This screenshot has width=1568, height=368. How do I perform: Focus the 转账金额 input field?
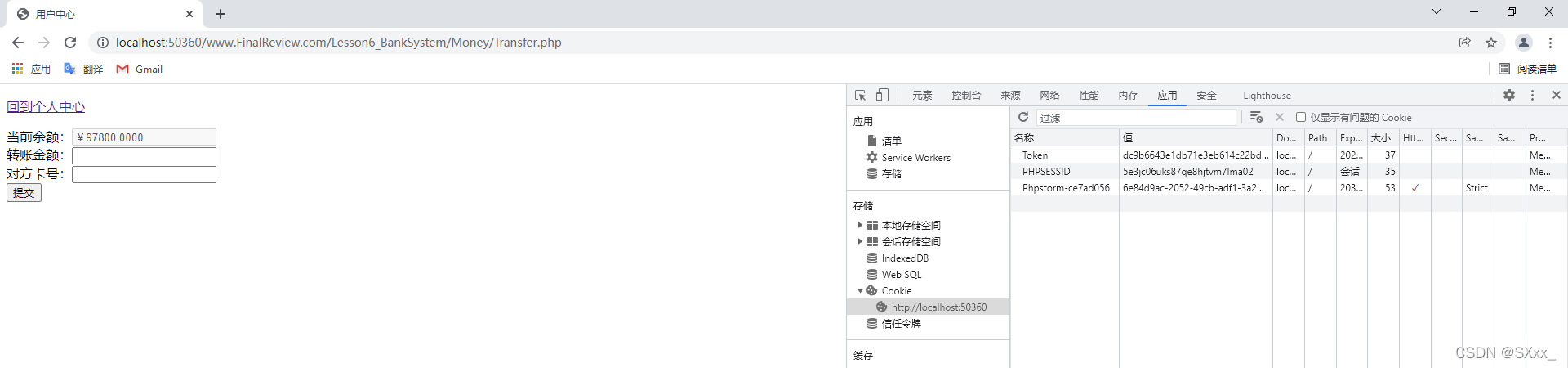click(144, 155)
